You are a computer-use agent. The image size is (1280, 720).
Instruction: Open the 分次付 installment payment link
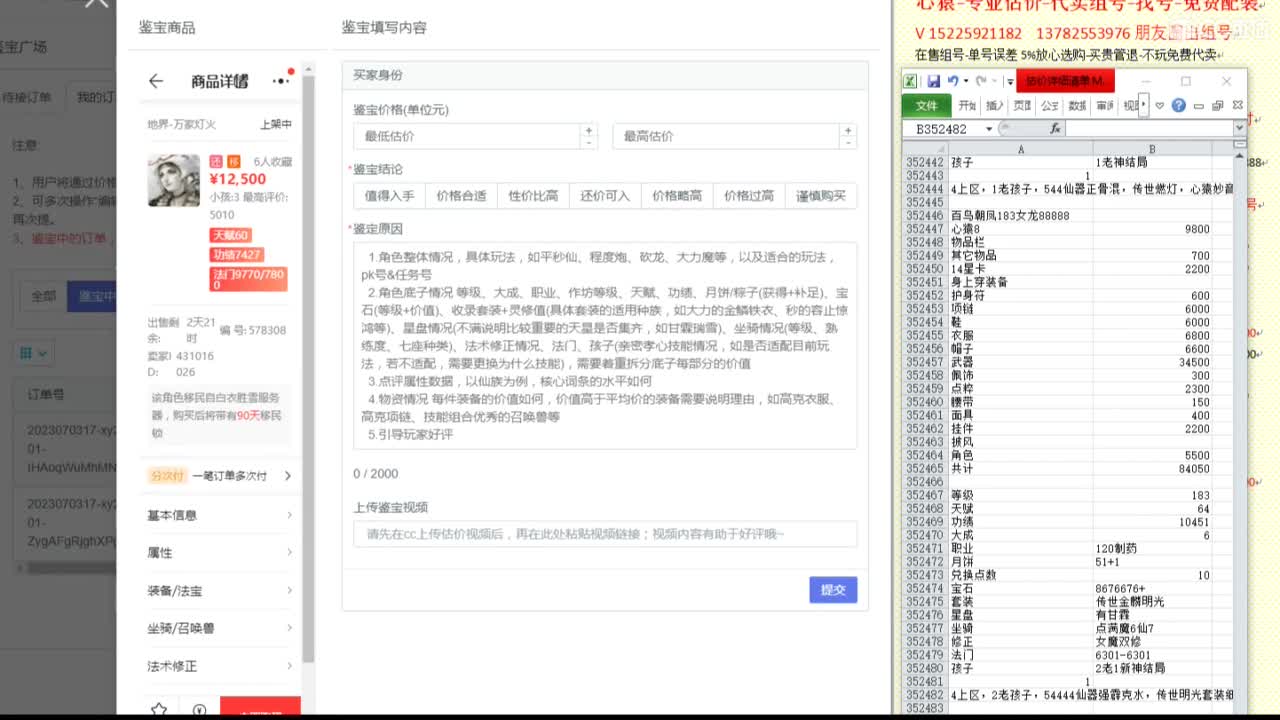pos(168,476)
